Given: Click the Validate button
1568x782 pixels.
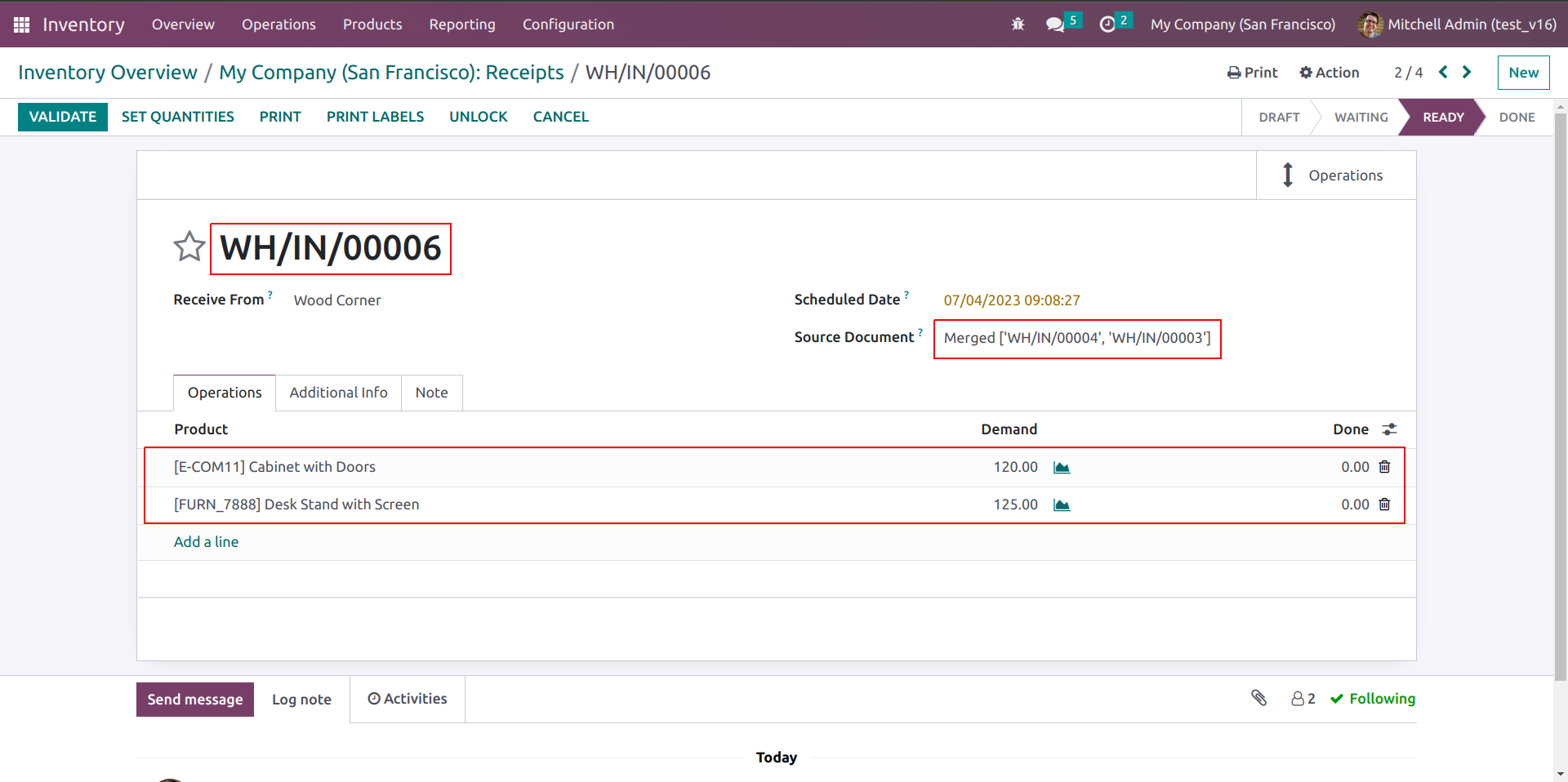Looking at the screenshot, I should click(63, 117).
